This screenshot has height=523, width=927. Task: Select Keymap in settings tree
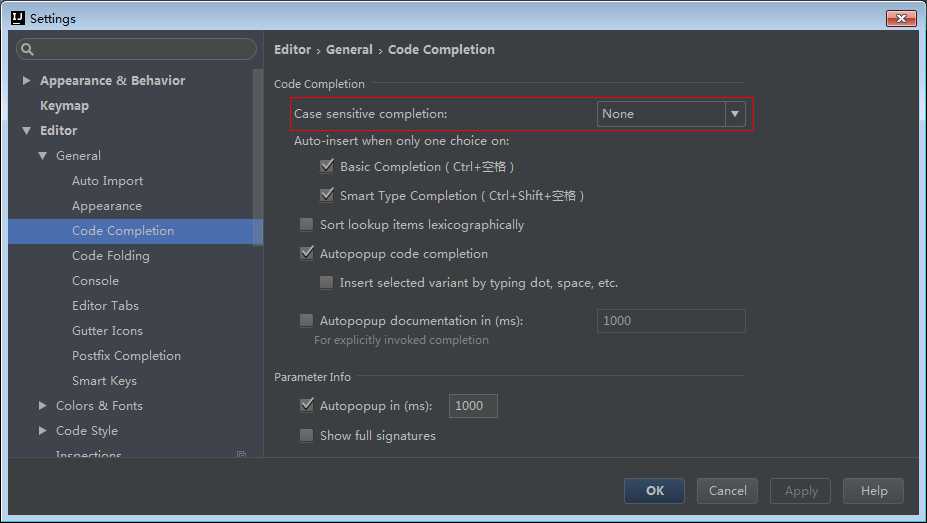(x=64, y=106)
